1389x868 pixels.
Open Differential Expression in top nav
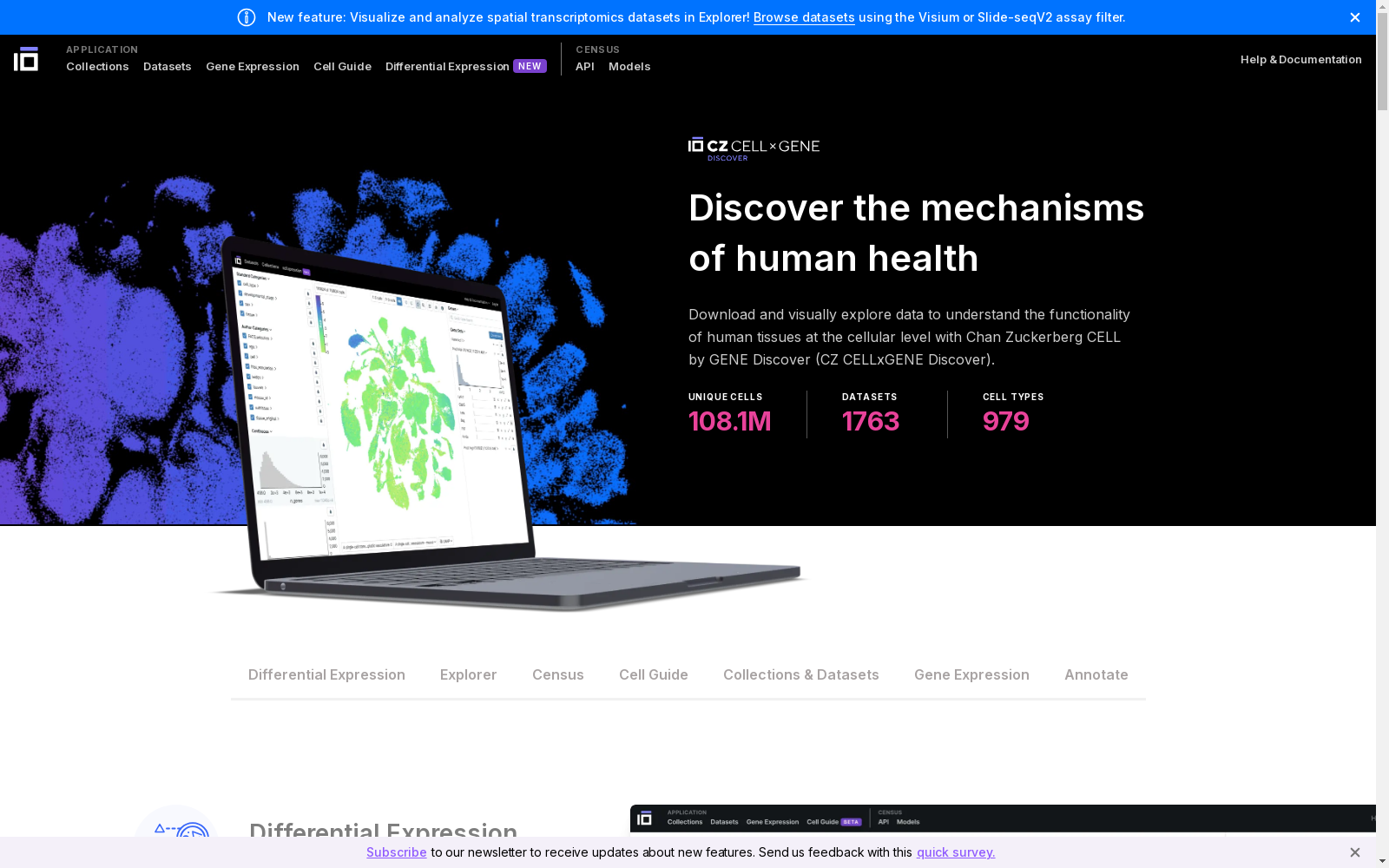[x=447, y=67]
